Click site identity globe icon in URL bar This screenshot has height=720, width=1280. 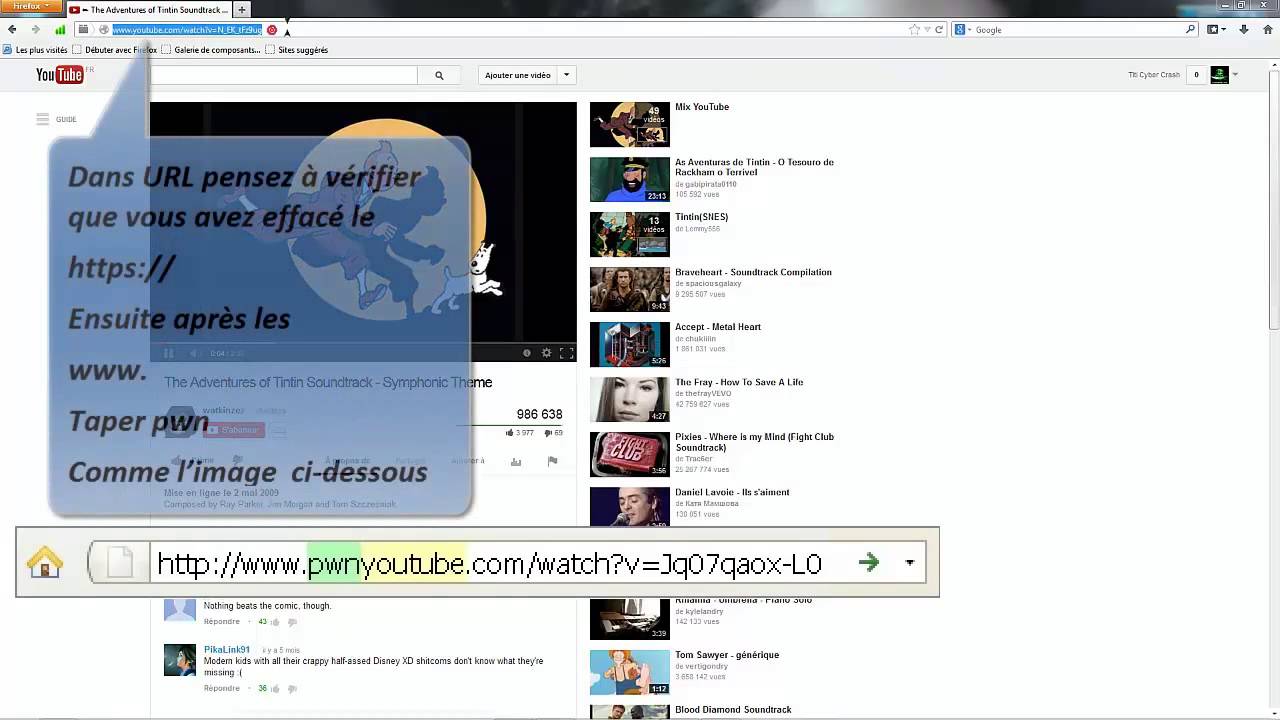coord(103,30)
